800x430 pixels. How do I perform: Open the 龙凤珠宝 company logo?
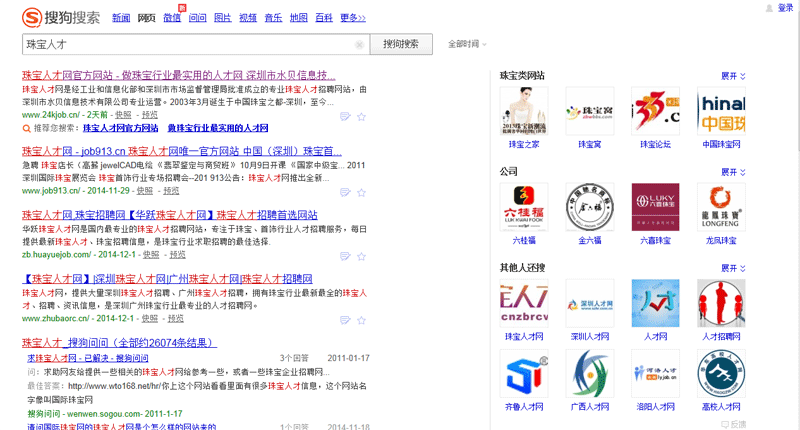pyautogui.click(x=721, y=207)
